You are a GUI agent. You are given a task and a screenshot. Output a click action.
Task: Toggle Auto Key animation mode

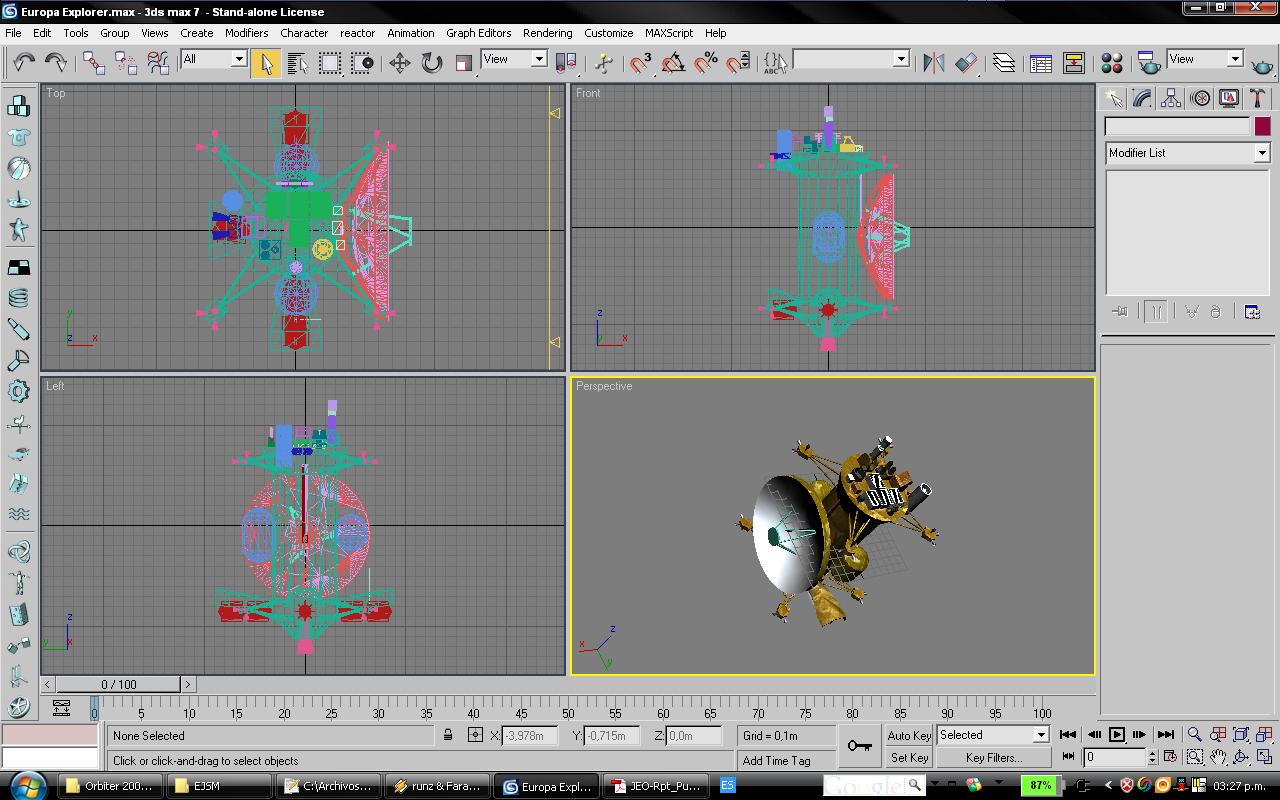tap(909, 735)
